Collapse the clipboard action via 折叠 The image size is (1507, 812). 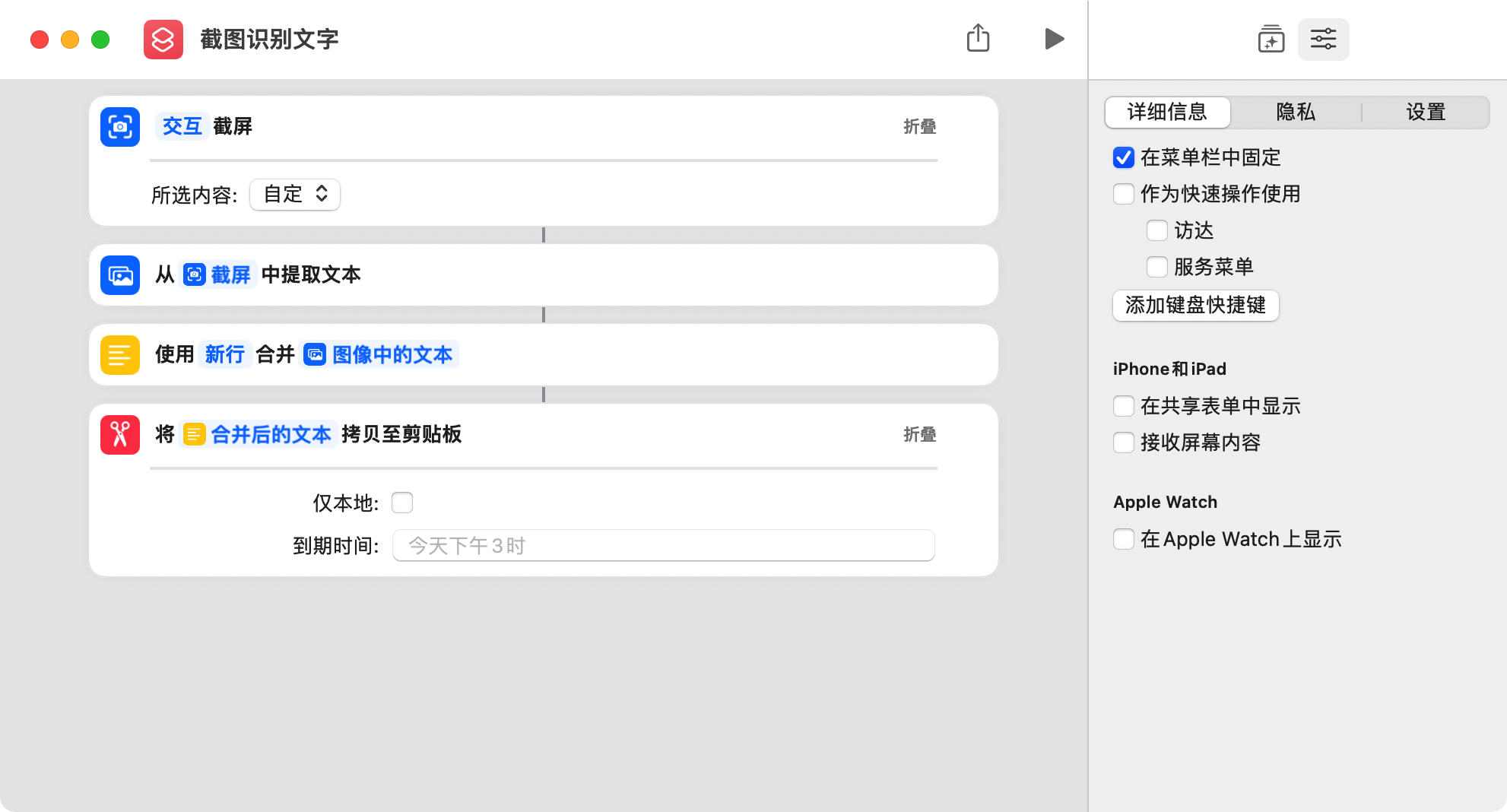pos(918,434)
